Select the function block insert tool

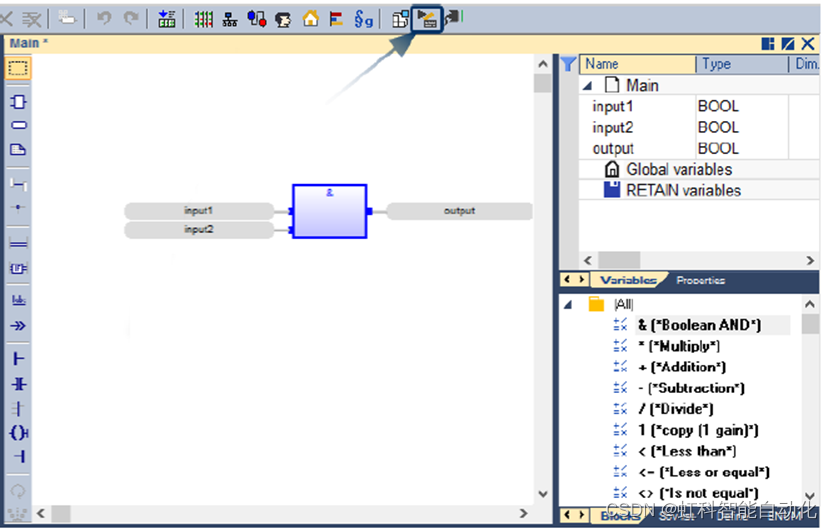(19, 101)
